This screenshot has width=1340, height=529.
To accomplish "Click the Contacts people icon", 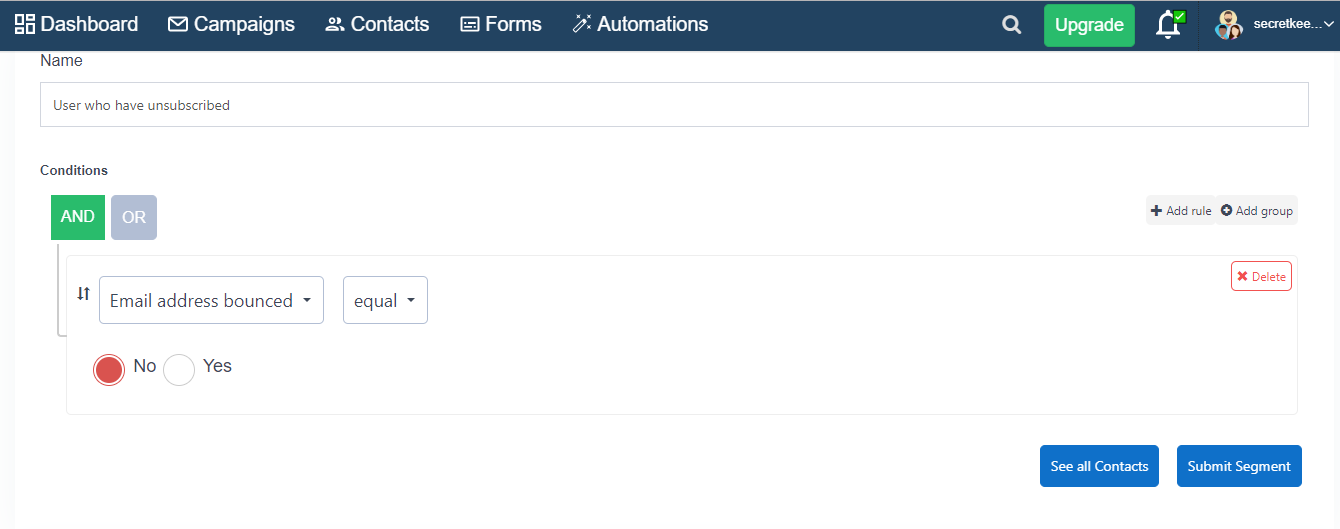I will pos(335,24).
